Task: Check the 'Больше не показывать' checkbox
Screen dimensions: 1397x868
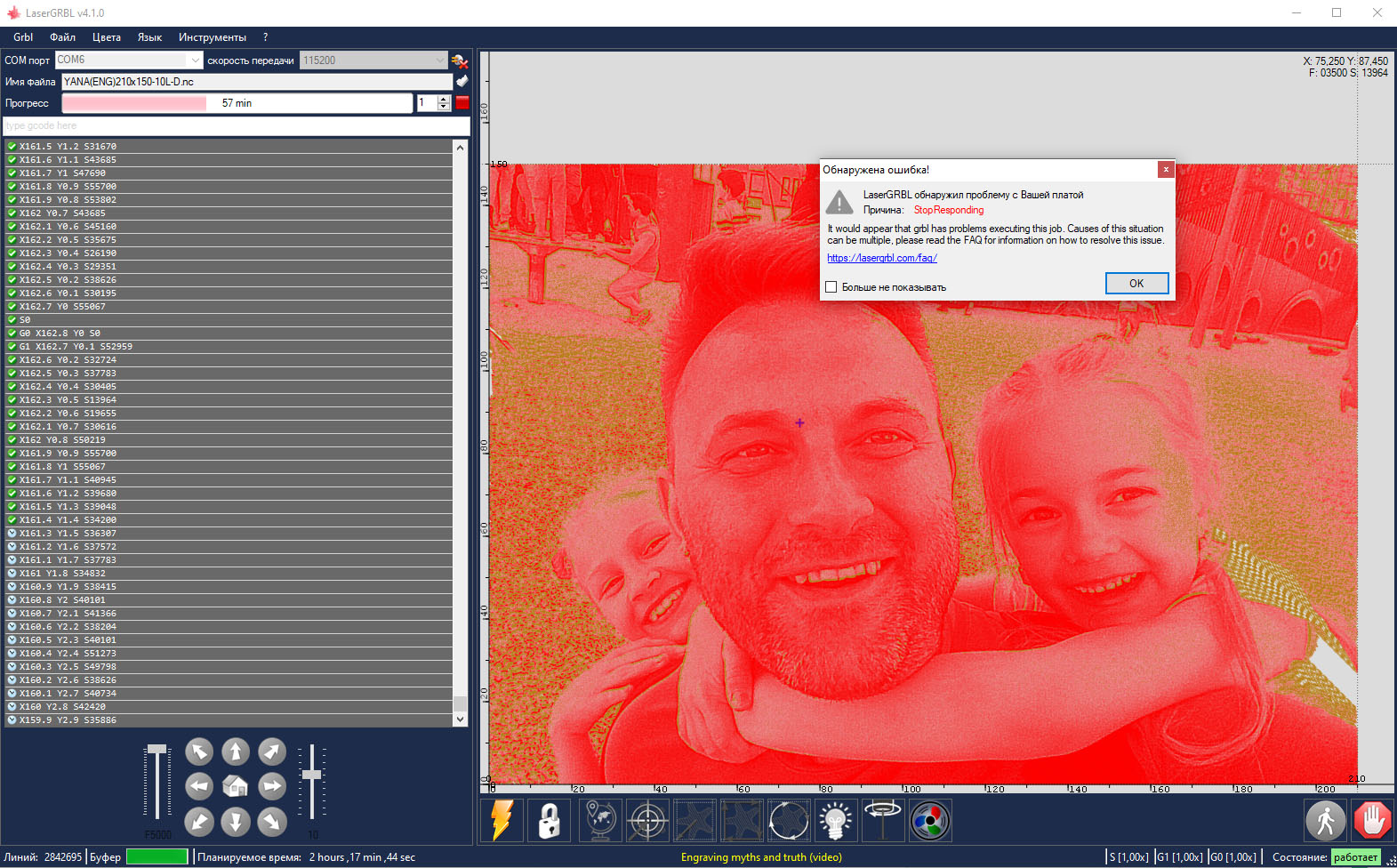Action: click(x=831, y=287)
